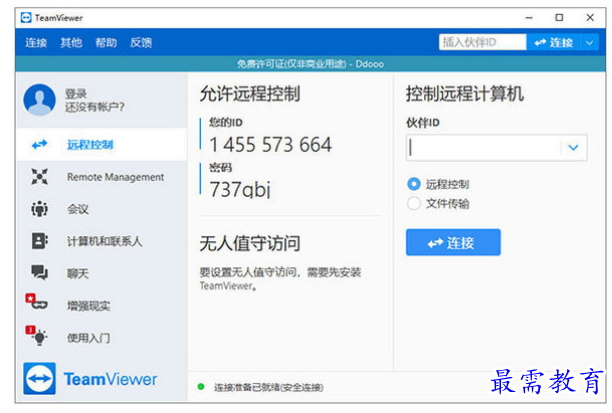Screen dimensions: 612x413
Task: Open the dropdown next to top 连接 button
Action: point(589,42)
